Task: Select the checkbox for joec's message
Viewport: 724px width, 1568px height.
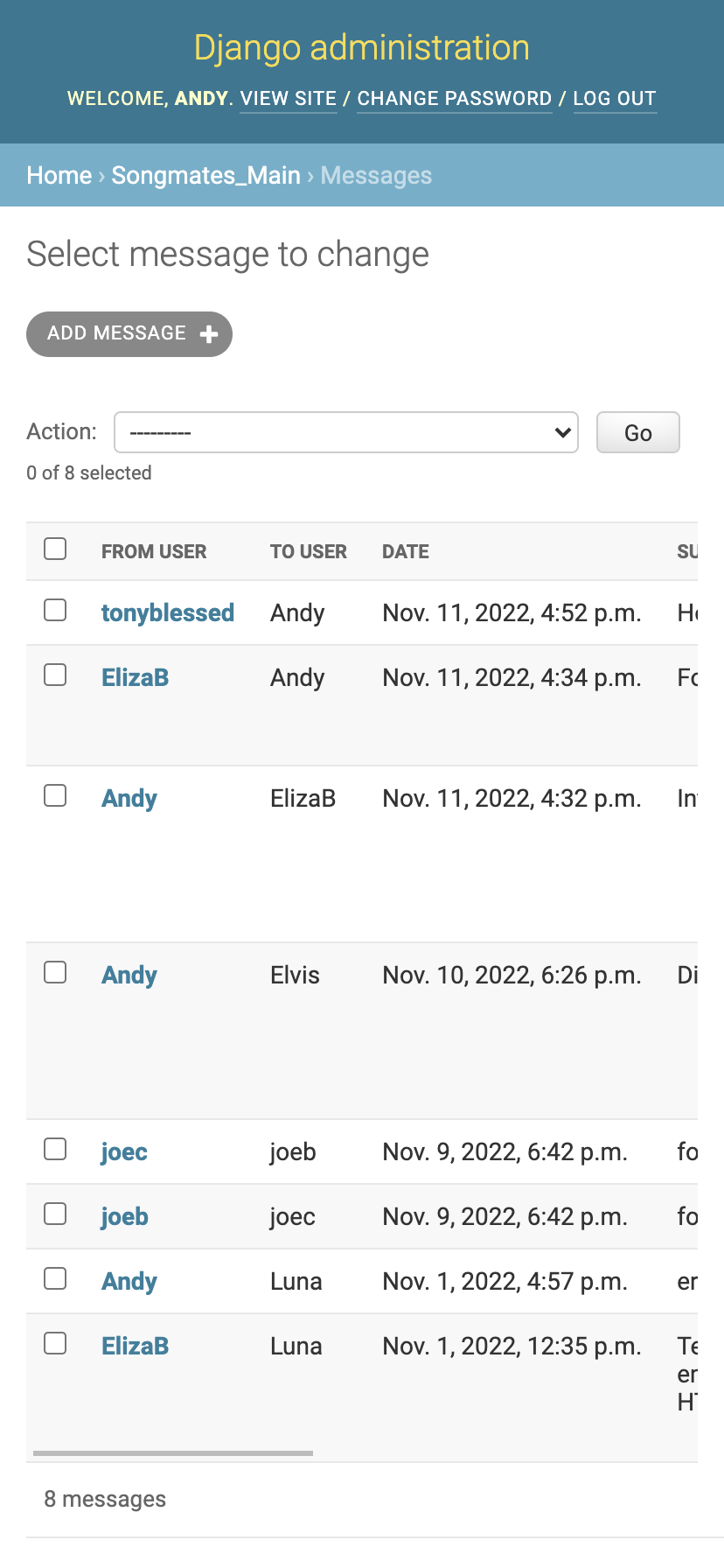Action: 55,1149
